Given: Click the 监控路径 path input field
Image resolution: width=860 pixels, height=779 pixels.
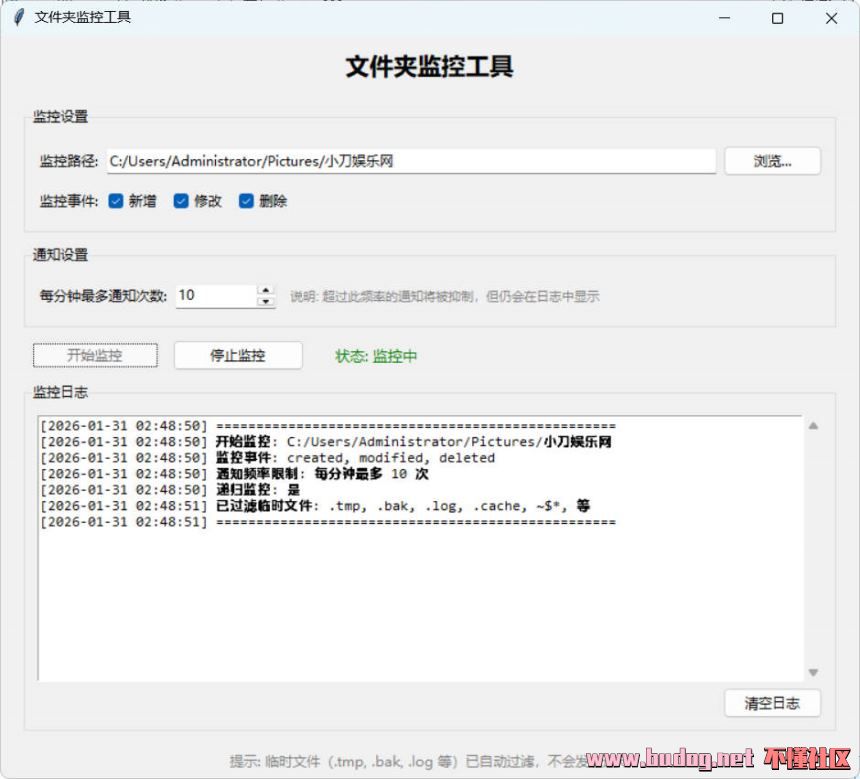Looking at the screenshot, I should (410, 161).
